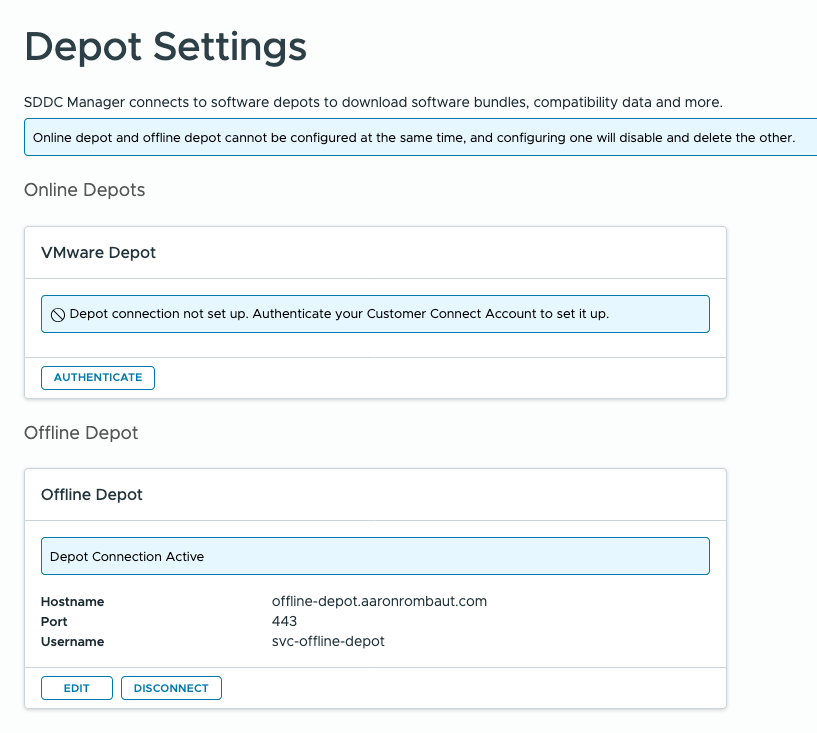Select the svc-offline-depot username value
Image resolution: width=817 pixels, height=733 pixels.
[328, 641]
